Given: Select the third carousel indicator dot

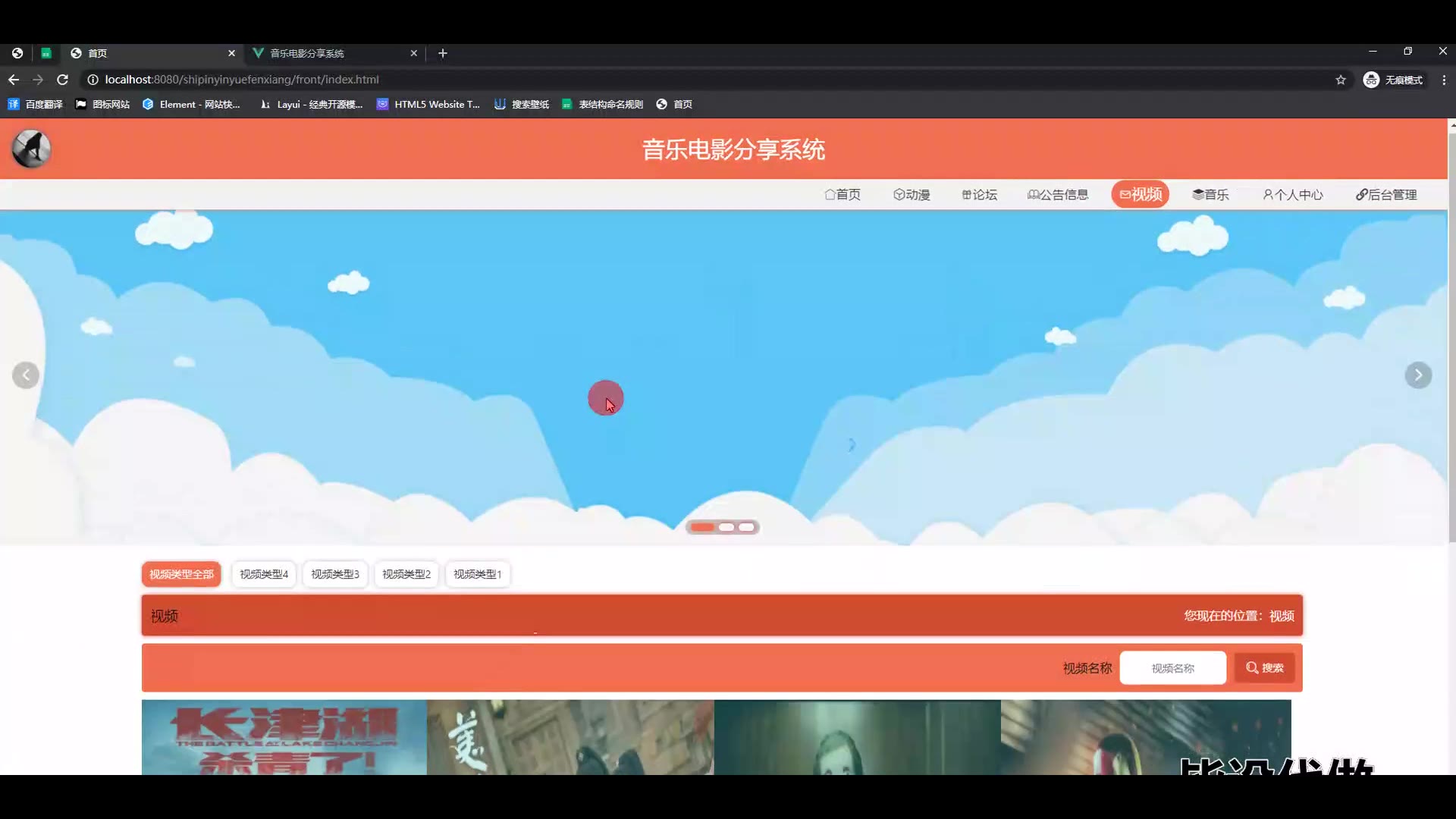Looking at the screenshot, I should pyautogui.click(x=747, y=527).
